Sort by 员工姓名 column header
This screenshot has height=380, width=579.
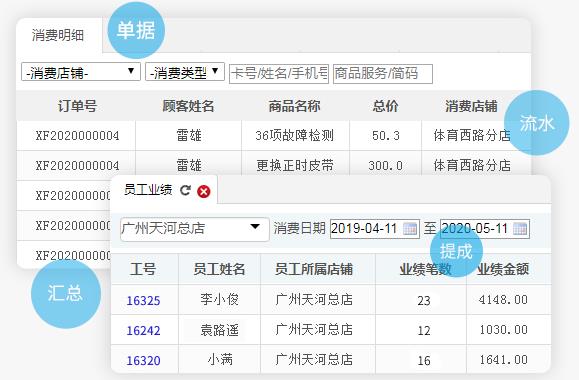coord(219,269)
